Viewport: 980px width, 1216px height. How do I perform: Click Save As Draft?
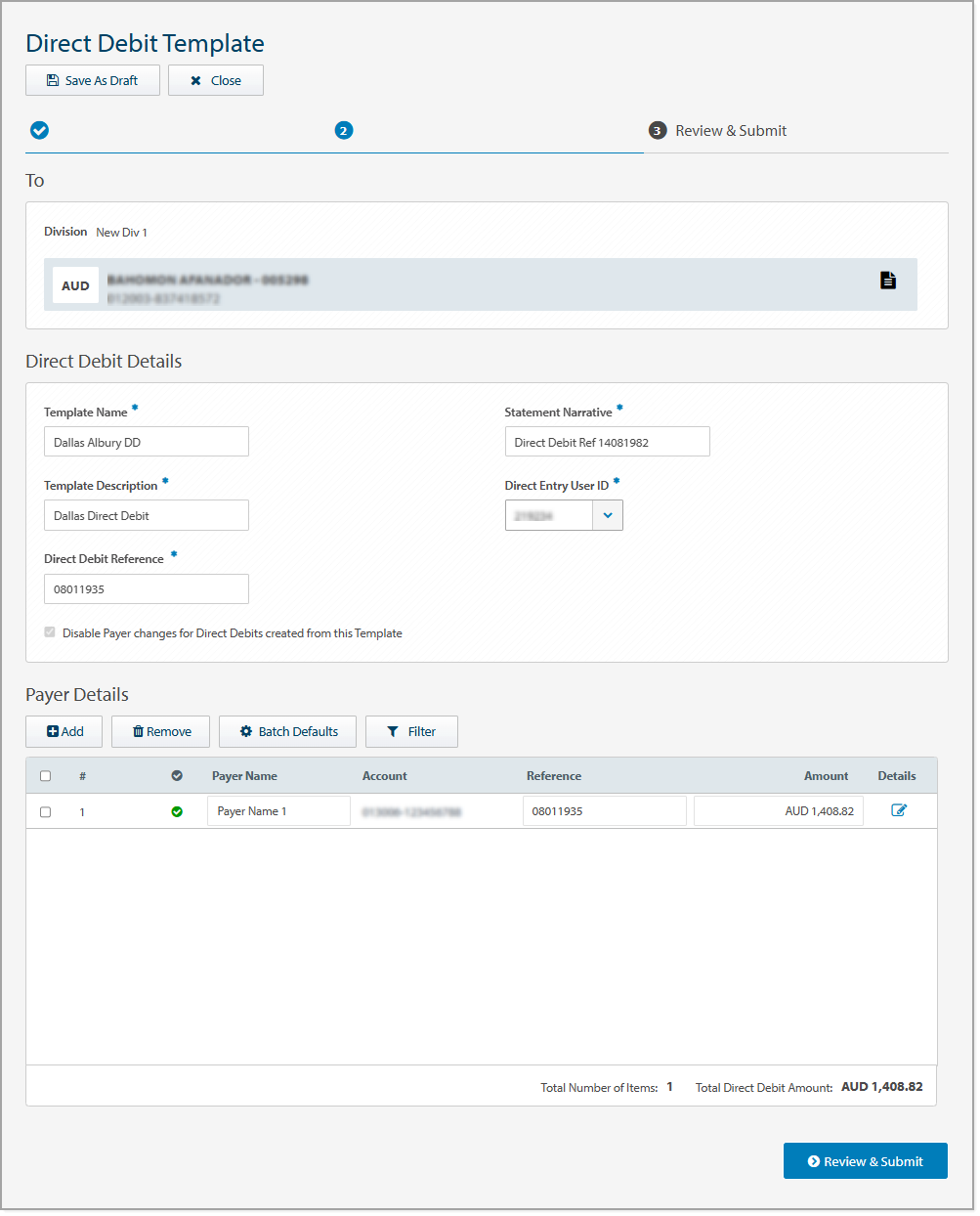pos(92,79)
